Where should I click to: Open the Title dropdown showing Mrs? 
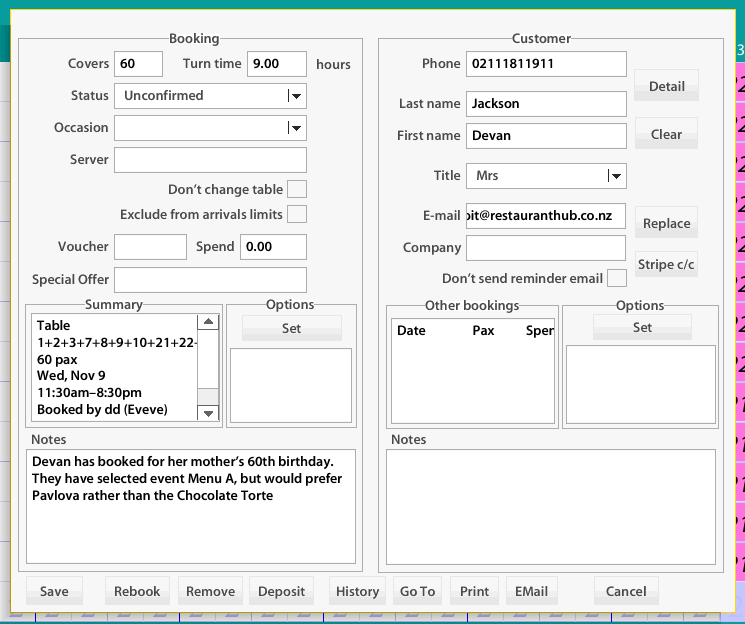(546, 176)
